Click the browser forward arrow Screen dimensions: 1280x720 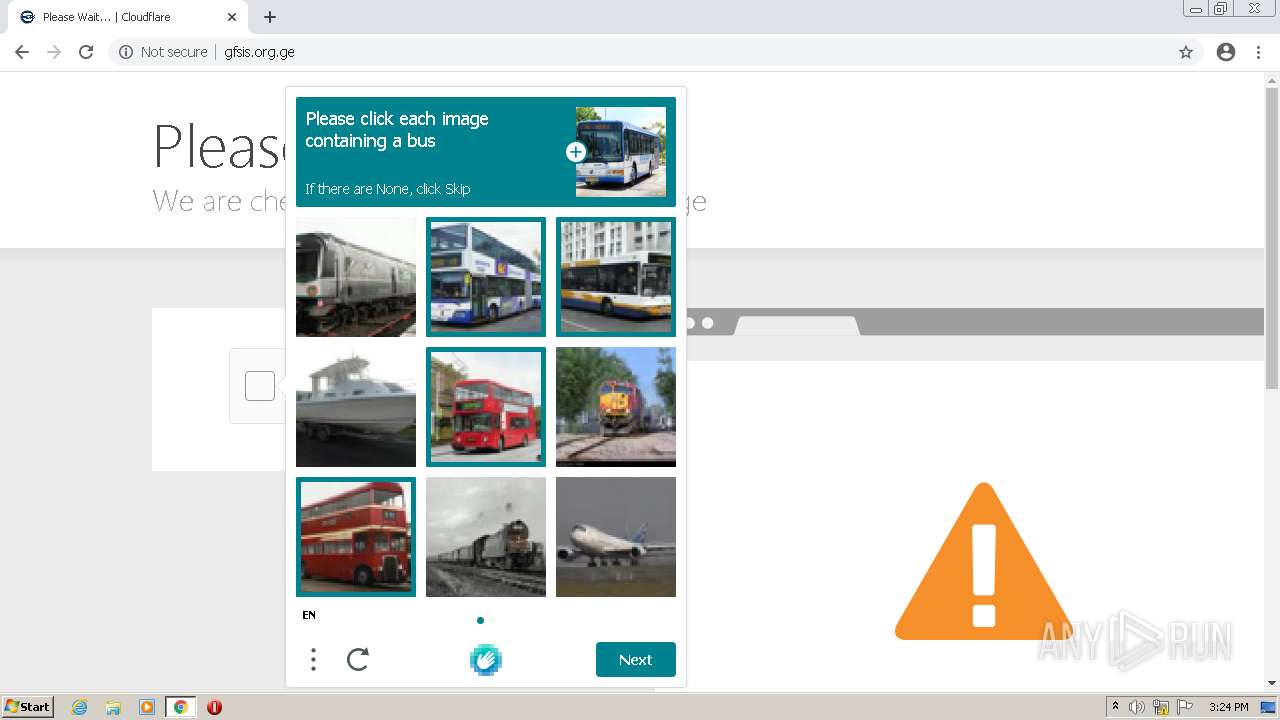point(54,52)
